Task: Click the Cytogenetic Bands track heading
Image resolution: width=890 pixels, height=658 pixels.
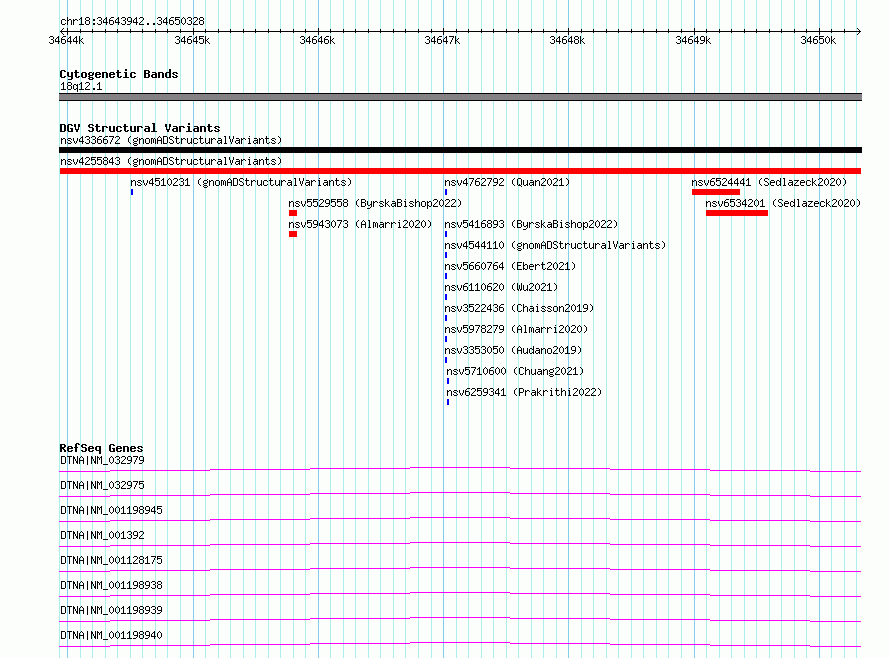Action: [119, 74]
